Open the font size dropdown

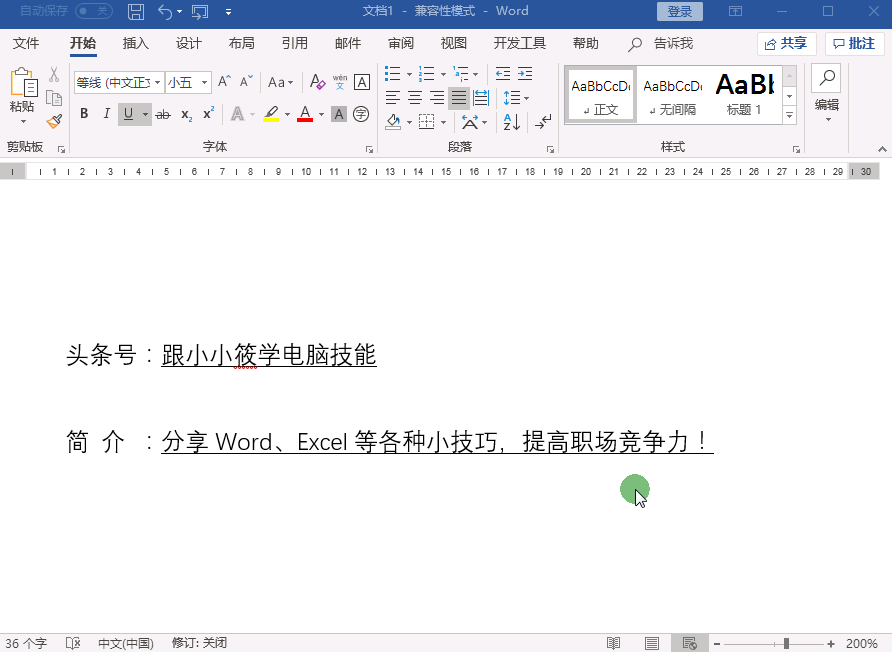202,83
